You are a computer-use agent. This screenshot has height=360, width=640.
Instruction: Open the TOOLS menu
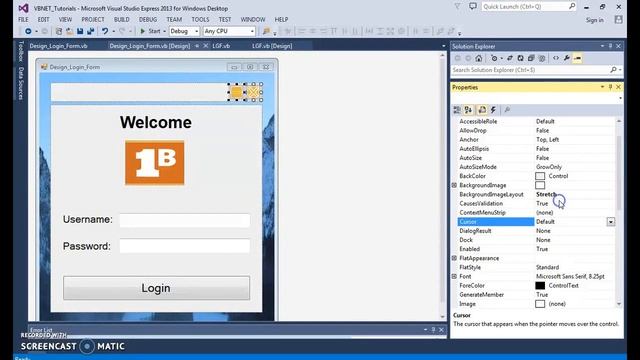(x=200, y=20)
